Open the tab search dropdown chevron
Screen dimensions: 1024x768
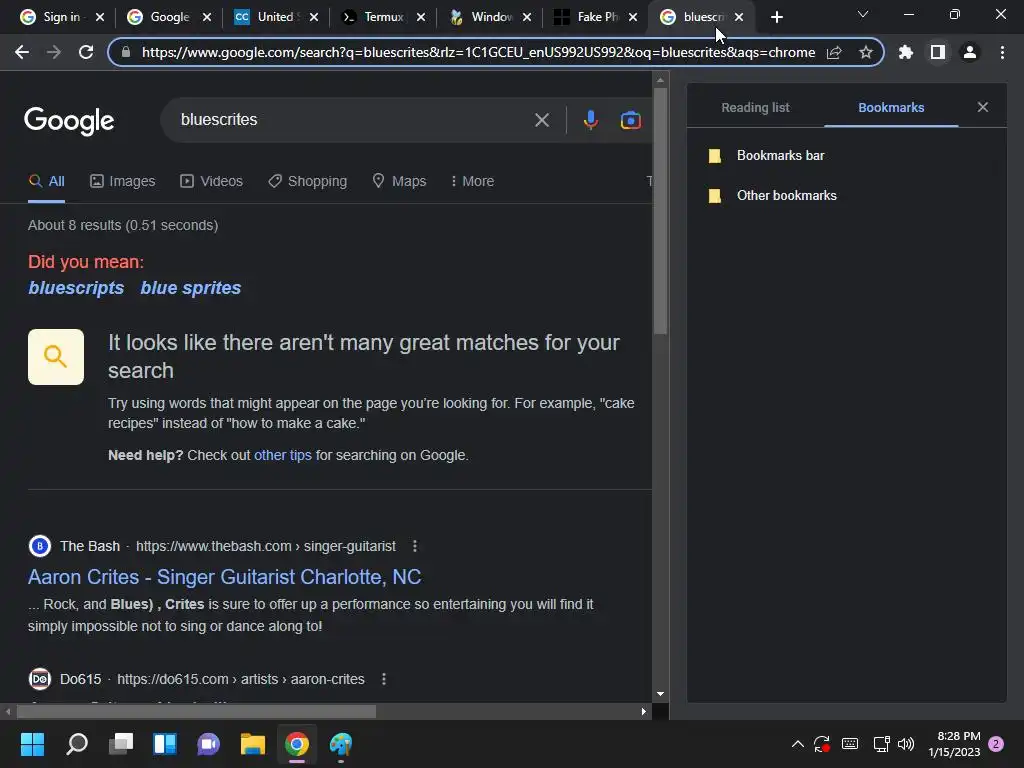[863, 14]
